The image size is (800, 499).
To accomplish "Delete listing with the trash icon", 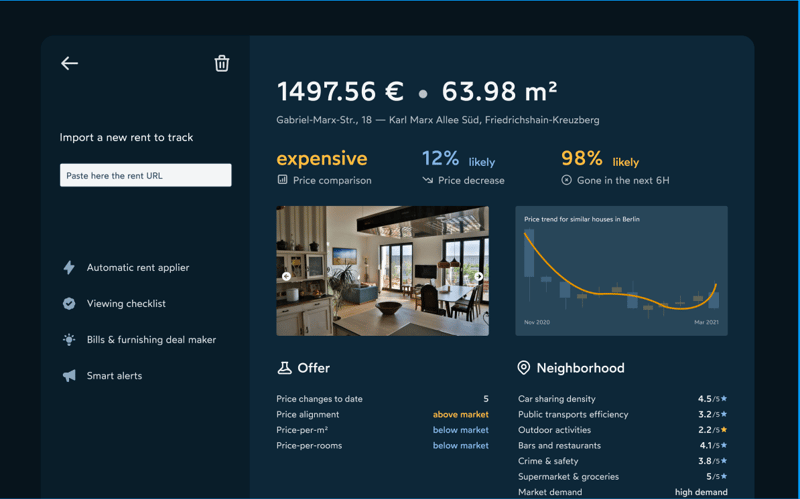I will pos(222,63).
